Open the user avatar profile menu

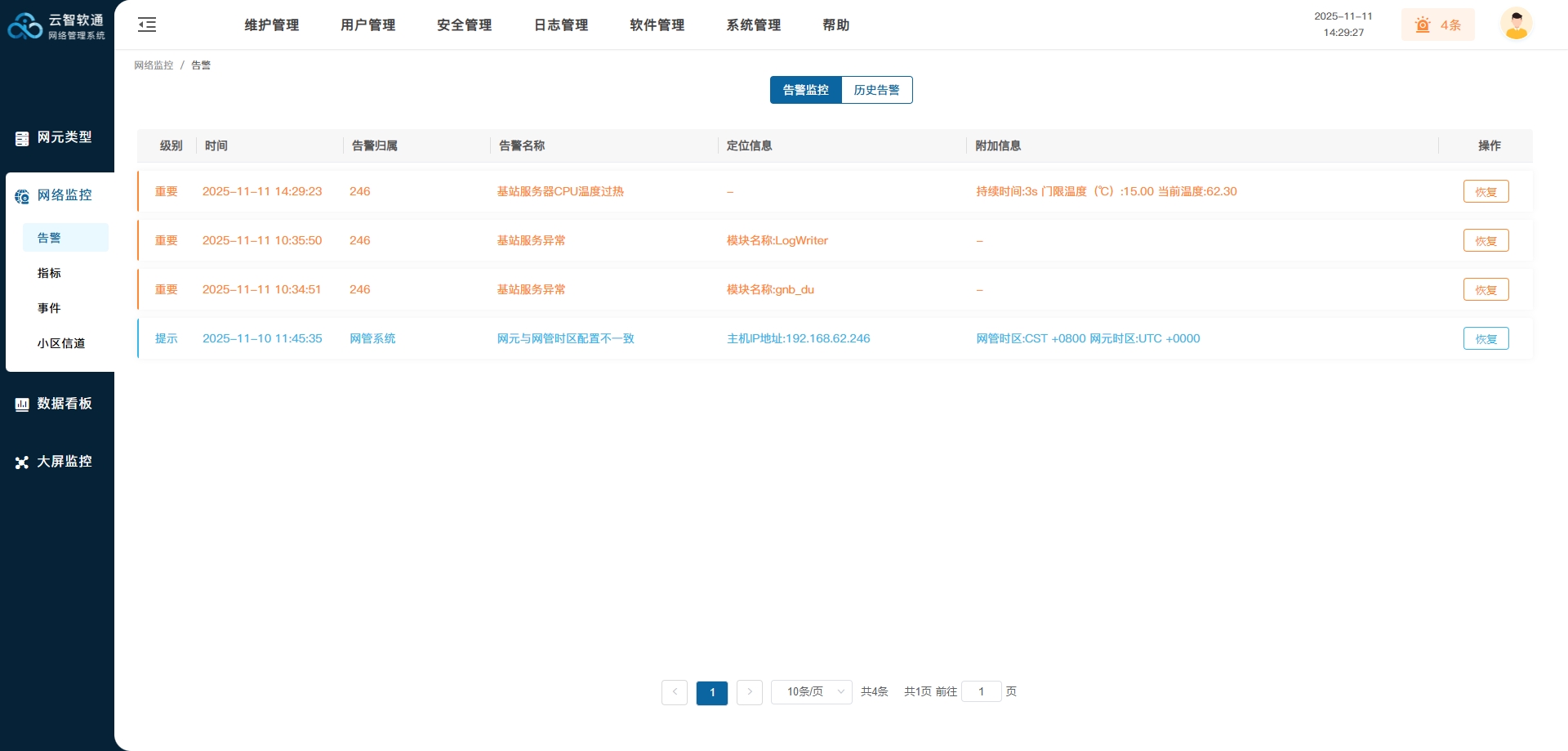tap(1516, 24)
